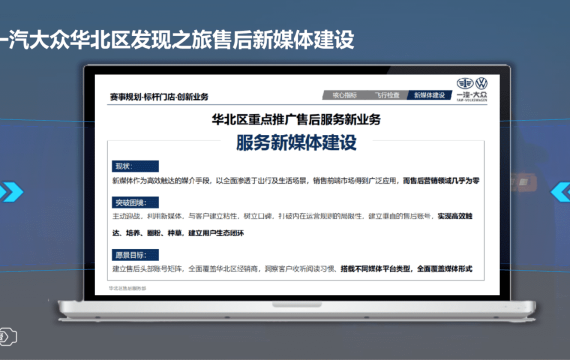Click the blue left-pointing double chevron arrow
Viewport: 570px width, 360px height.
click(560, 192)
